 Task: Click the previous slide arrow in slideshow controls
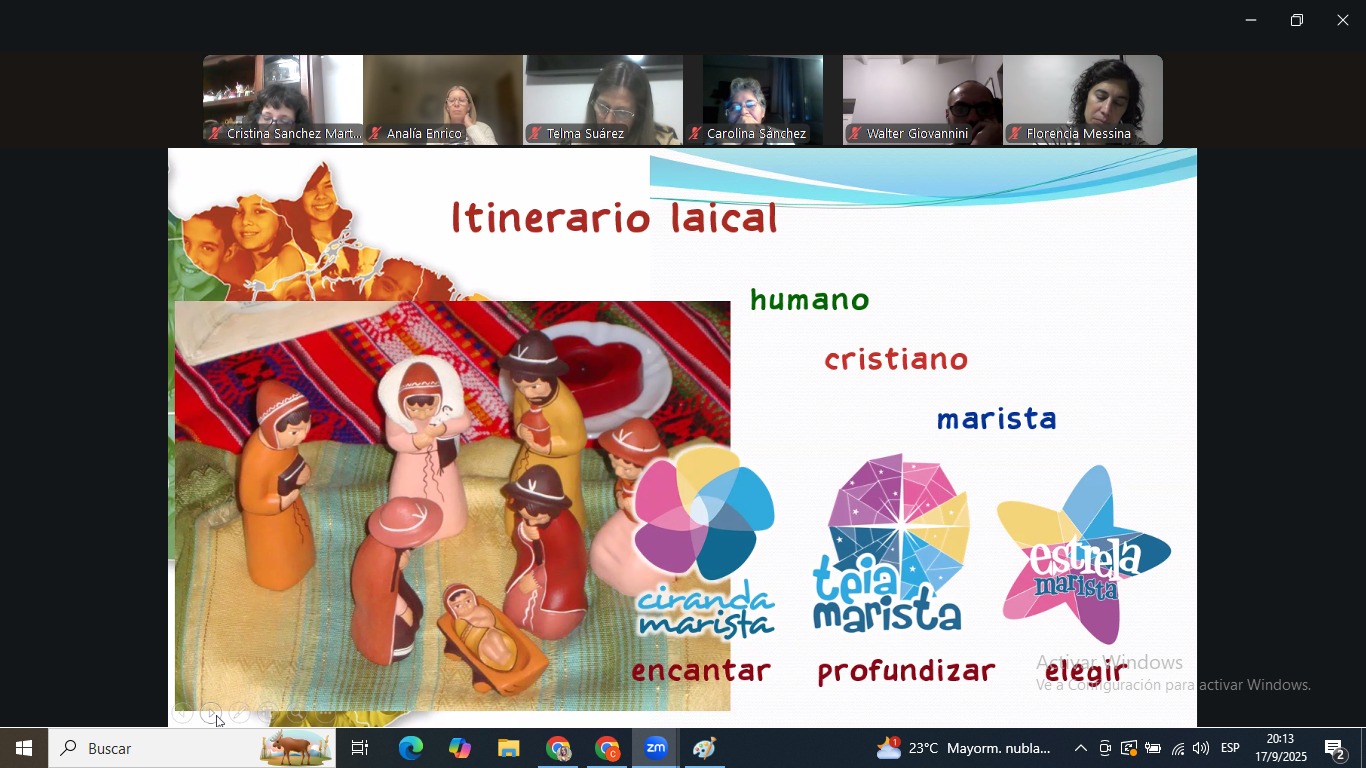click(182, 714)
